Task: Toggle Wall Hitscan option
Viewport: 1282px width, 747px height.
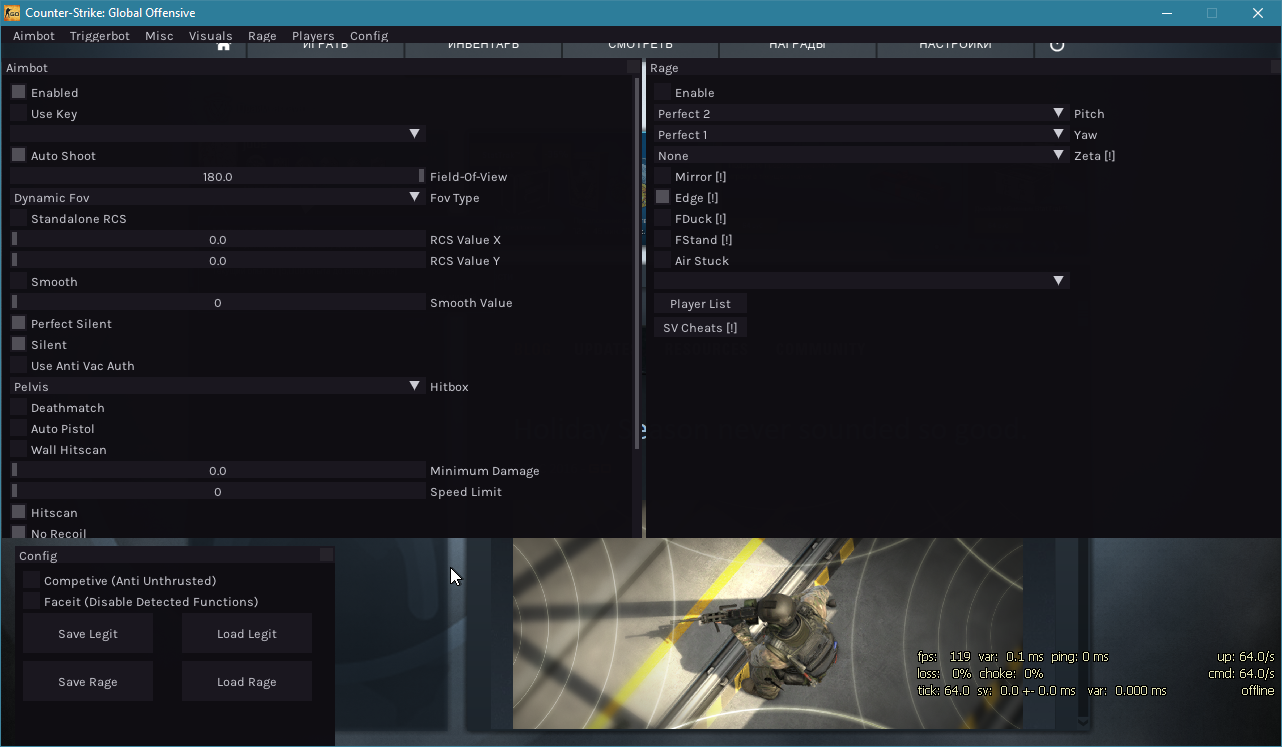Action: coord(18,449)
